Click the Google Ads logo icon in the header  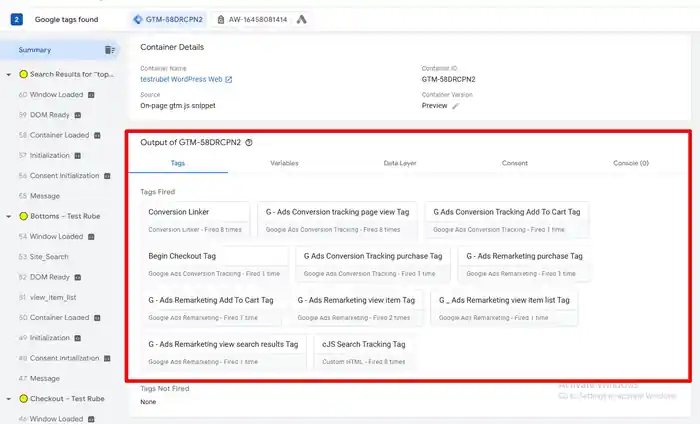point(302,20)
